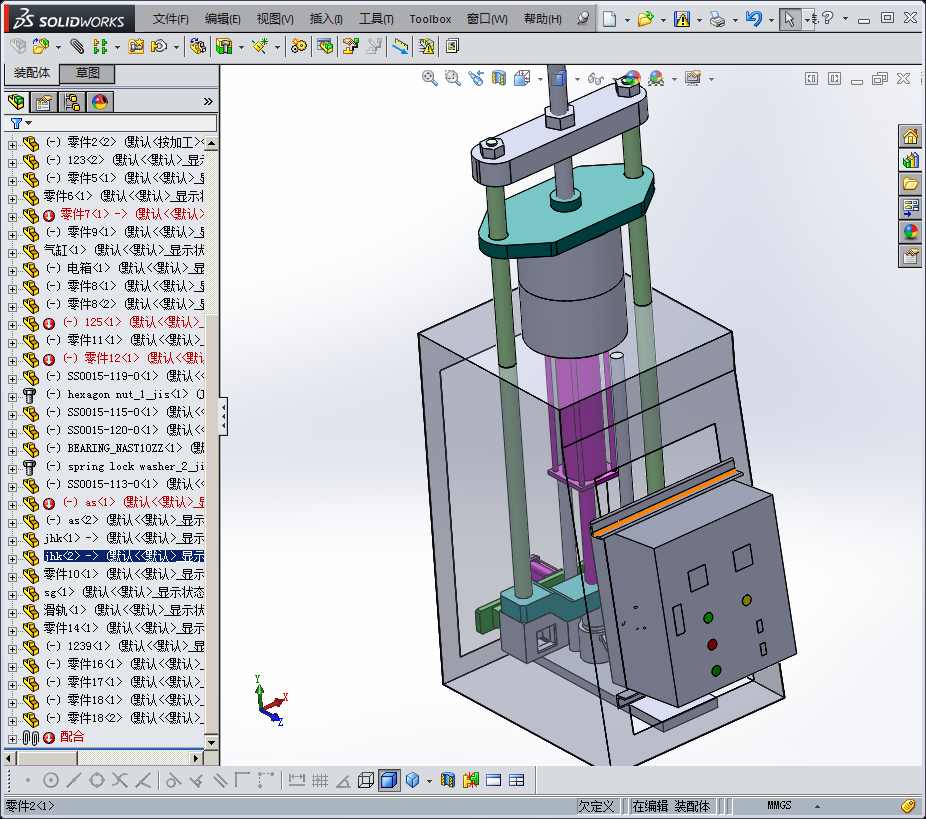Click the Save disk icon in toolbar

(681, 19)
